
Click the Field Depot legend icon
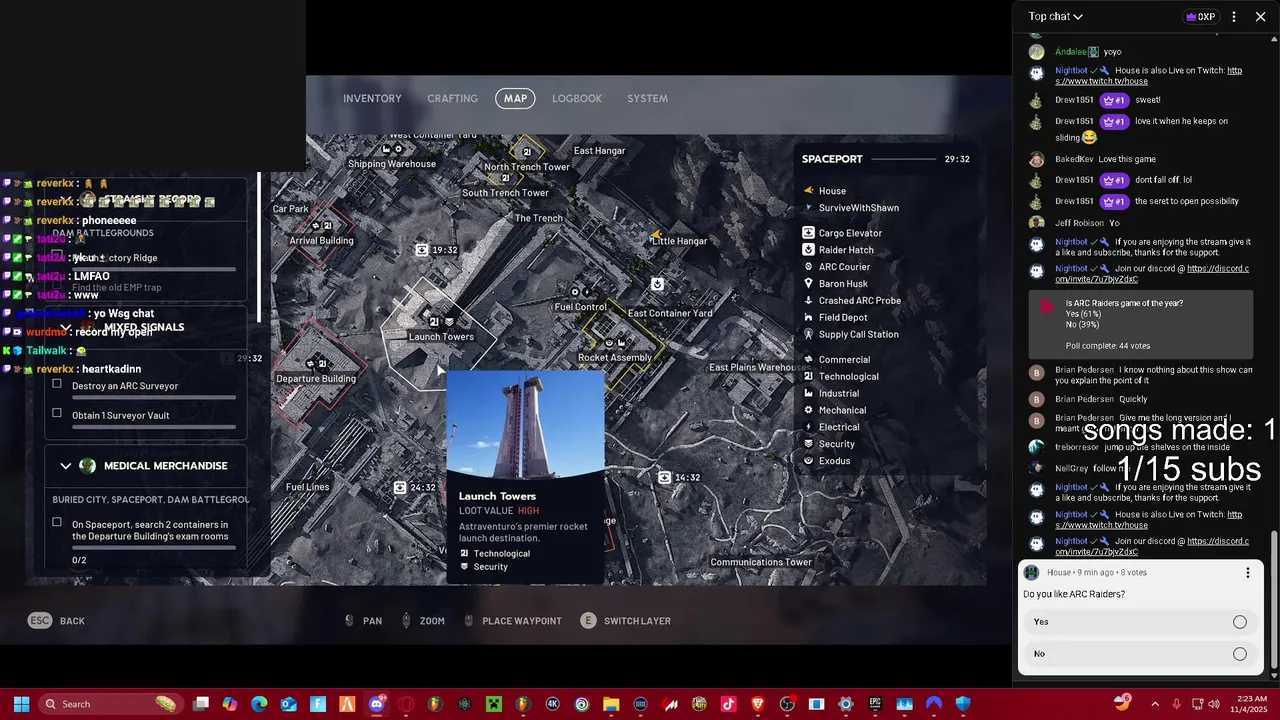[x=808, y=317]
